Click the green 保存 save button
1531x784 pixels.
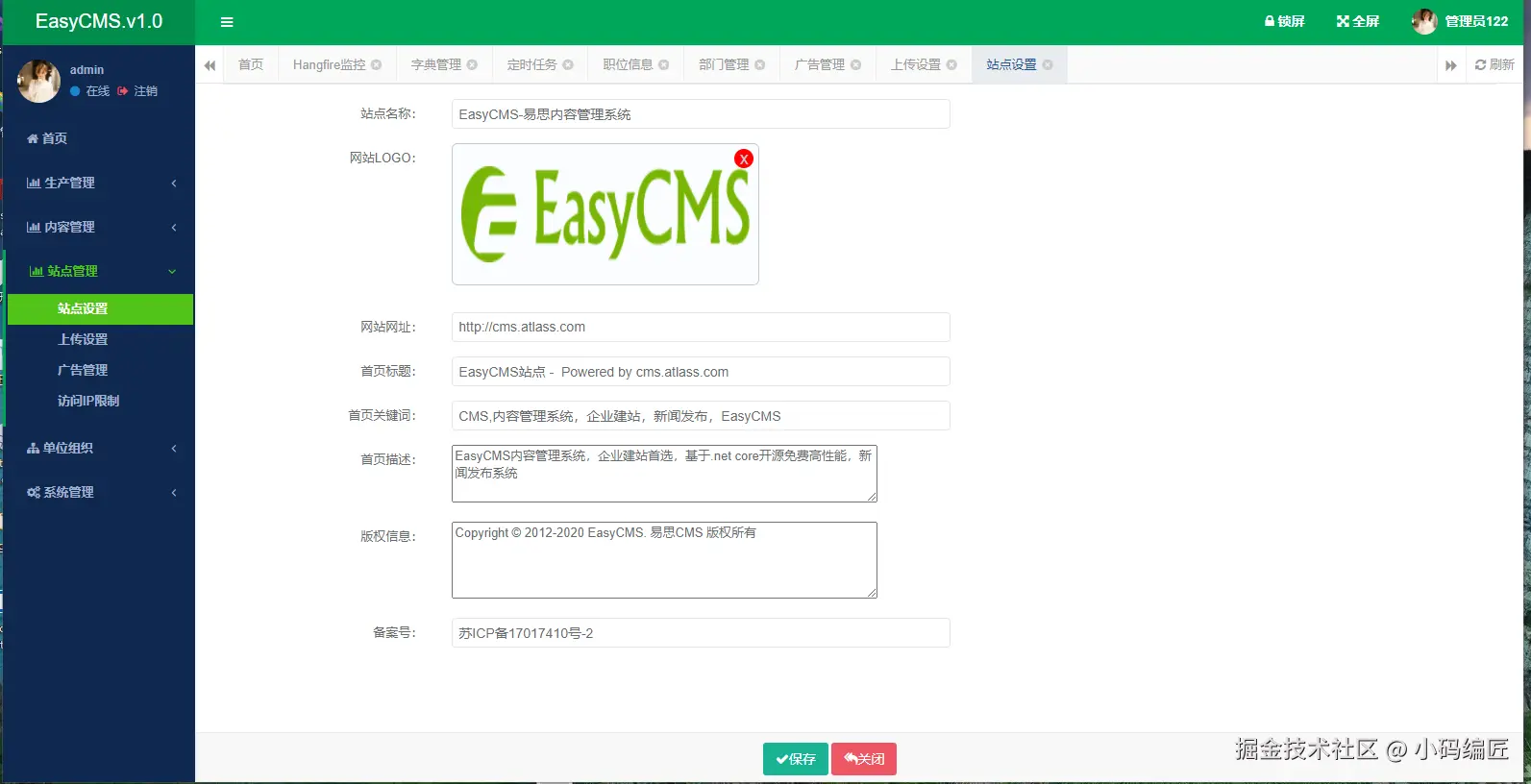click(795, 759)
